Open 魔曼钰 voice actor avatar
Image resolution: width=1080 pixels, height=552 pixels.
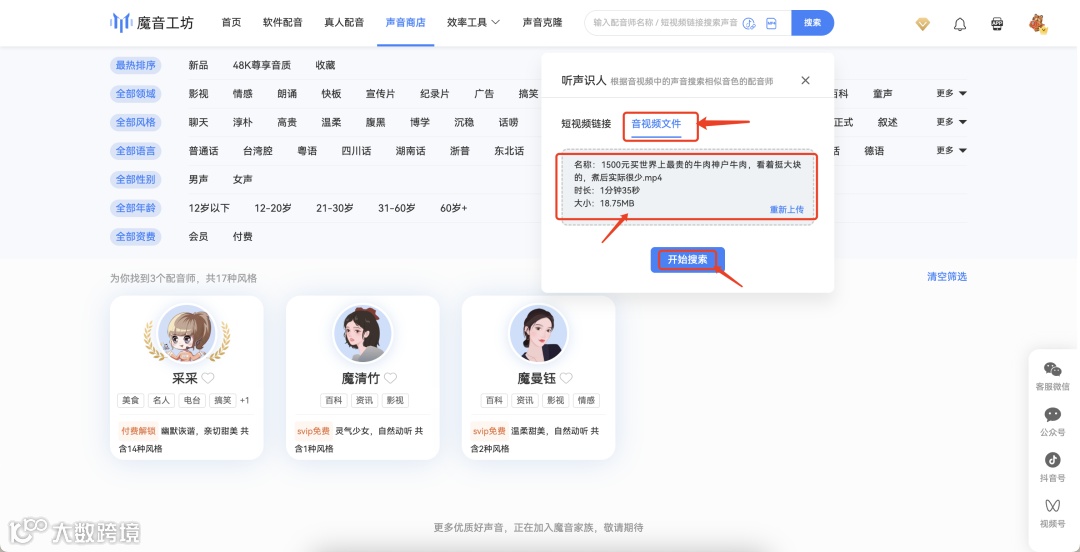[x=539, y=334]
